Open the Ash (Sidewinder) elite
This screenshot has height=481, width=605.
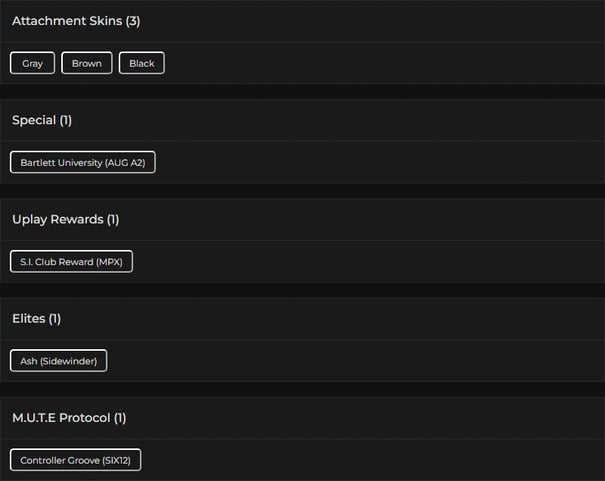tap(58, 361)
